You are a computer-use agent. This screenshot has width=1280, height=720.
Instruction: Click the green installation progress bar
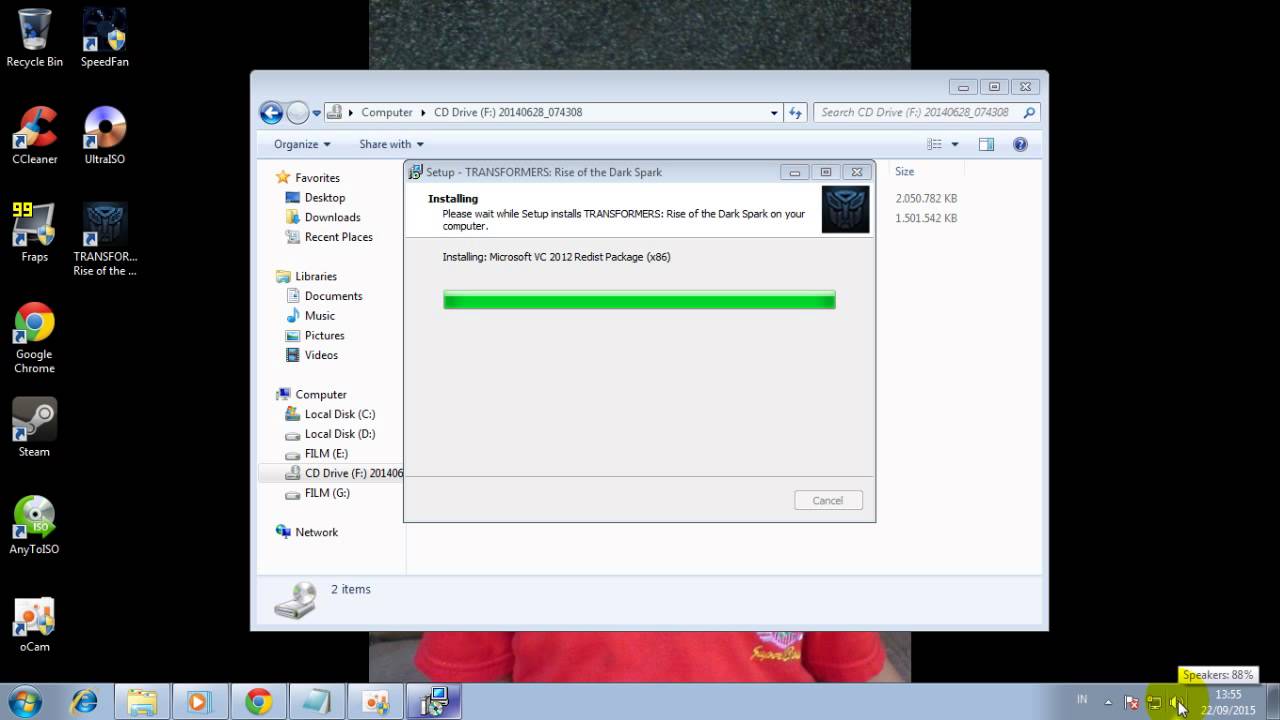click(639, 300)
